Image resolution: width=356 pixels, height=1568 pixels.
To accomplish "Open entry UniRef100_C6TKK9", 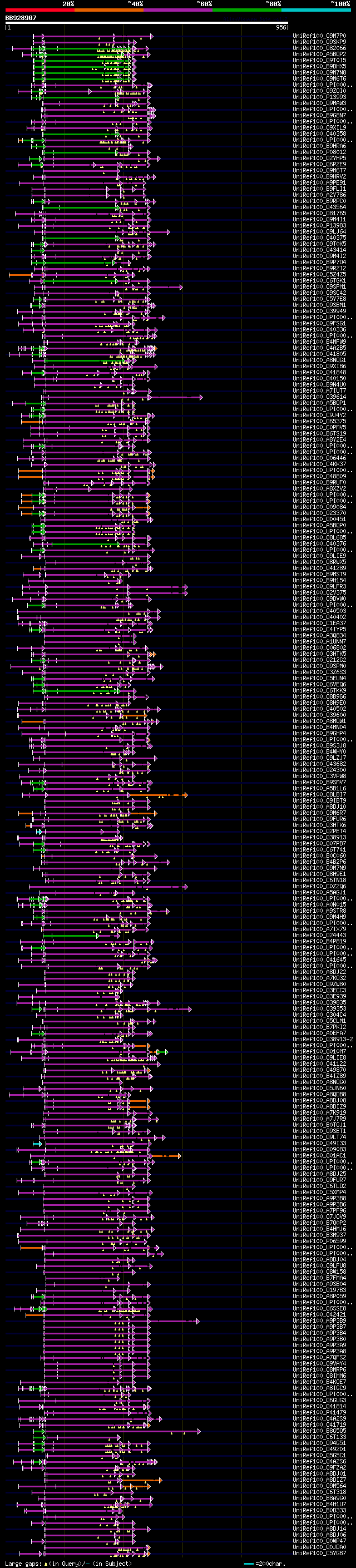I will pyautogui.click(x=319, y=690).
